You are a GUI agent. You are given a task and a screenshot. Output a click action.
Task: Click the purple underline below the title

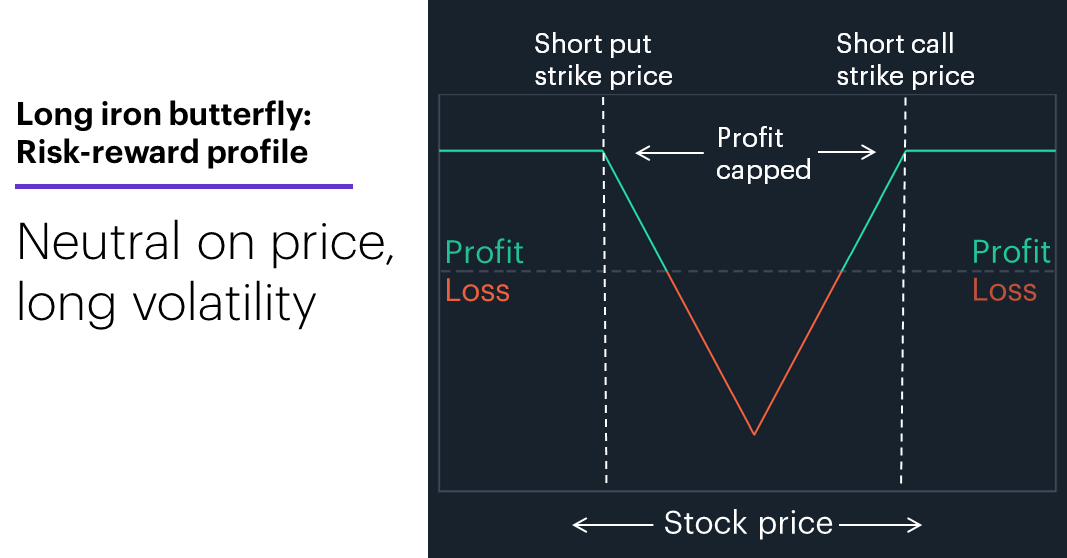pos(184,186)
